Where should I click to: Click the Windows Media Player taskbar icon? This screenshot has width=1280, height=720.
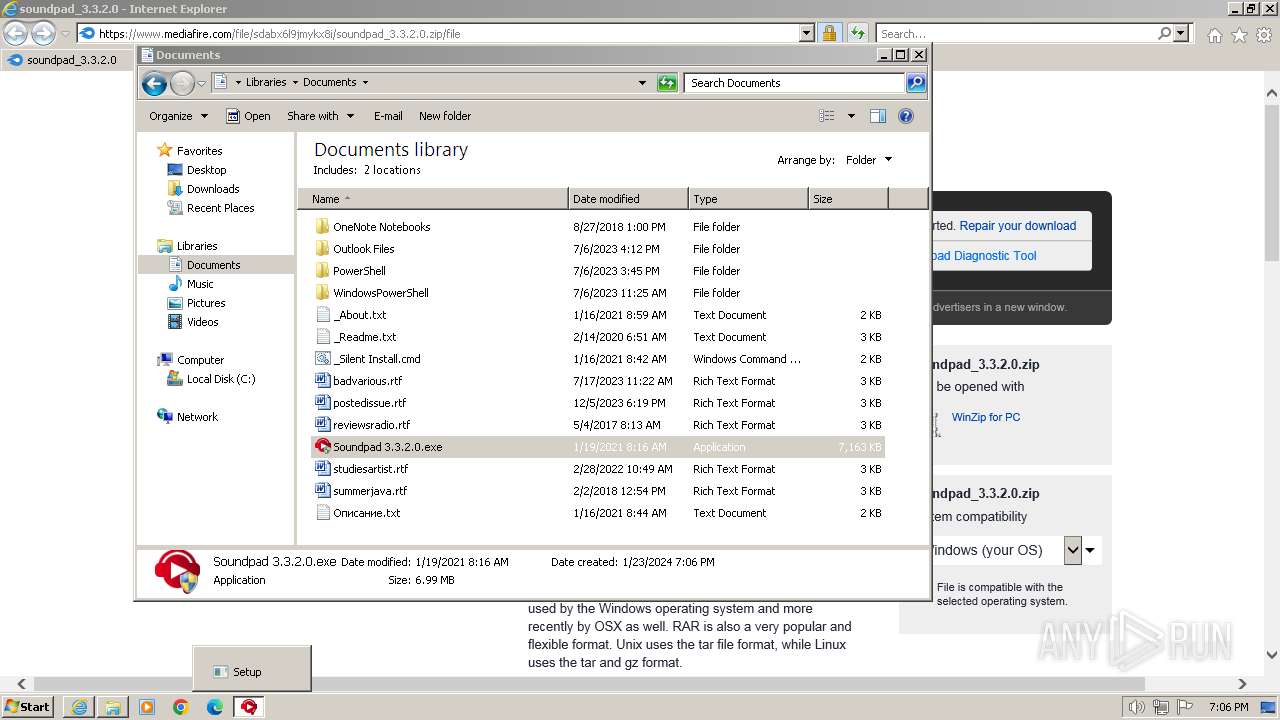click(147, 707)
